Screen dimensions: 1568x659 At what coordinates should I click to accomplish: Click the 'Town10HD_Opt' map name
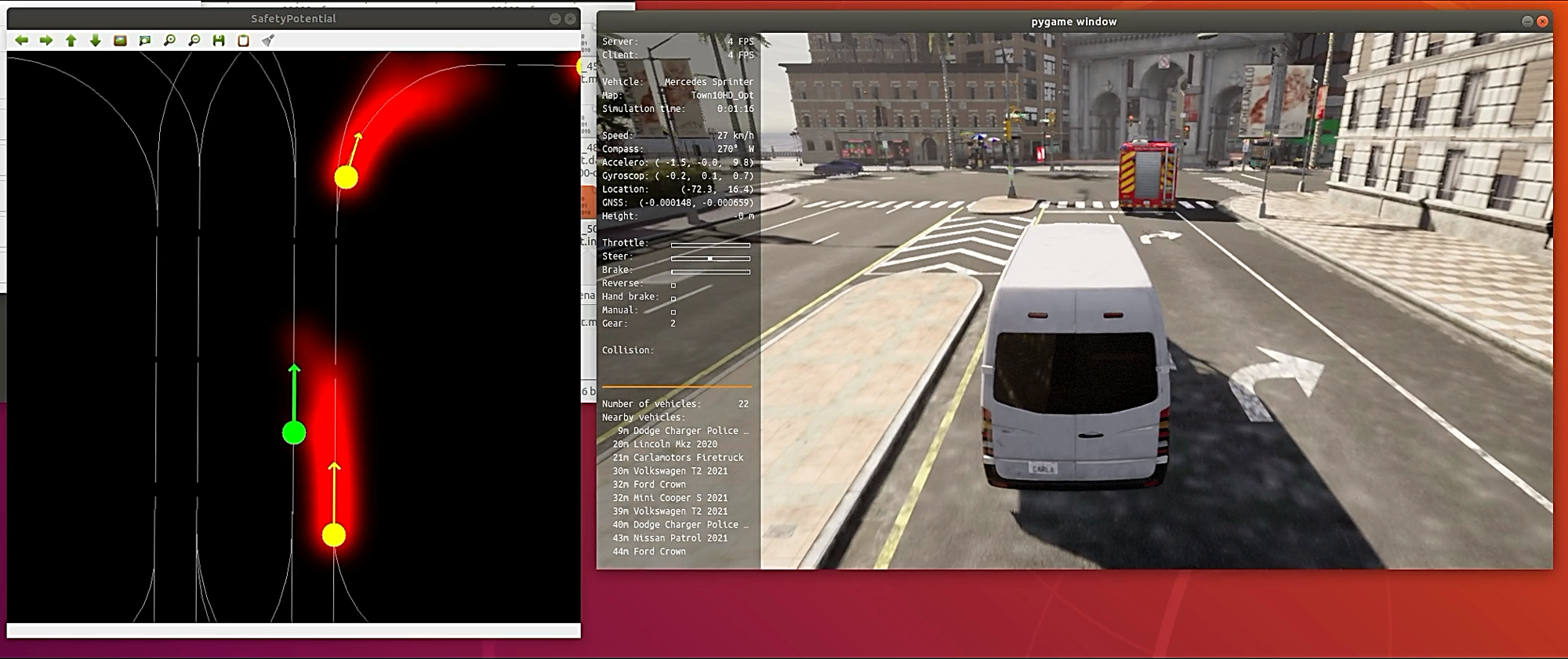coord(722,96)
